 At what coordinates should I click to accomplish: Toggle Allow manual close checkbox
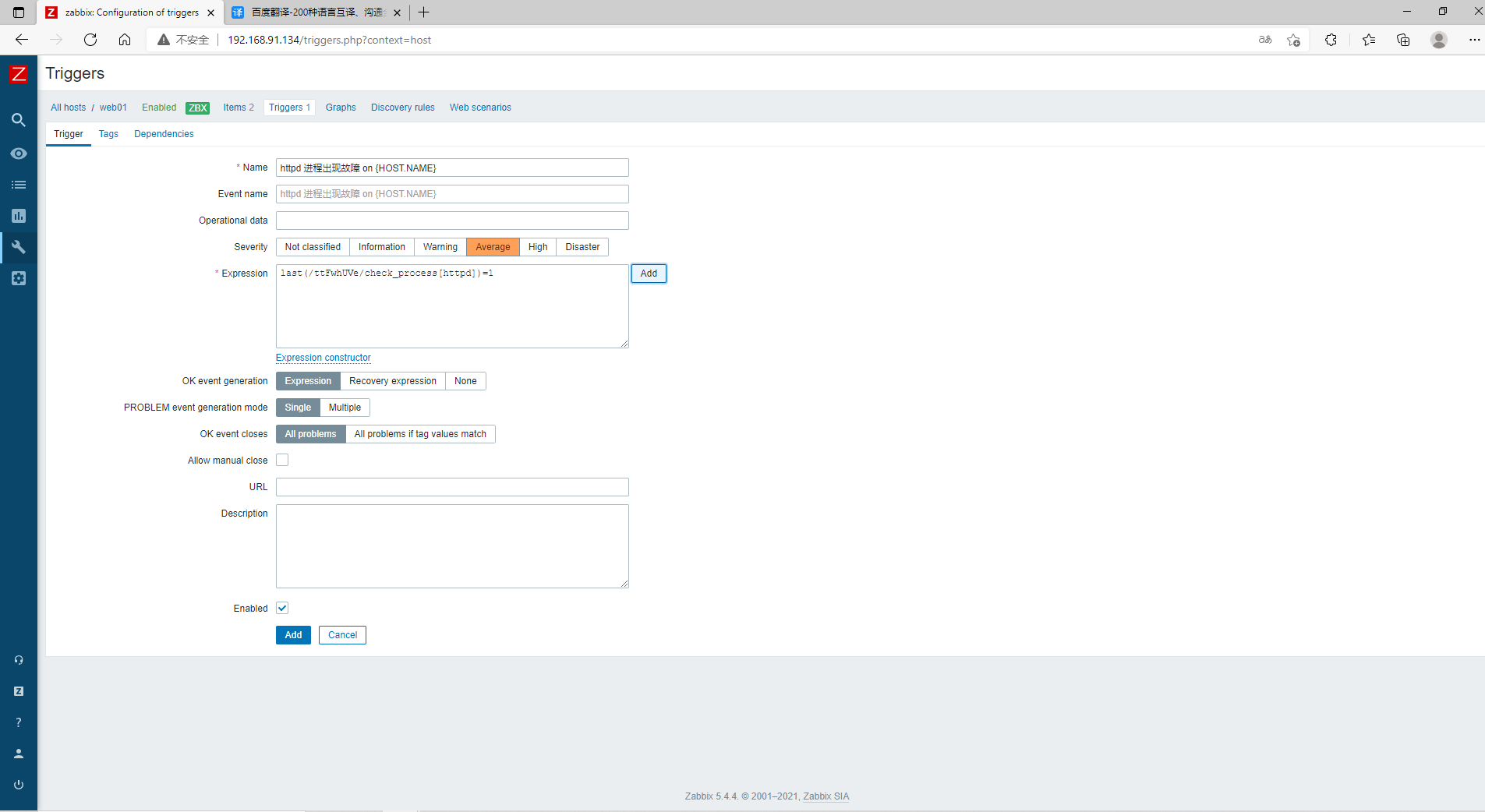[x=282, y=461]
